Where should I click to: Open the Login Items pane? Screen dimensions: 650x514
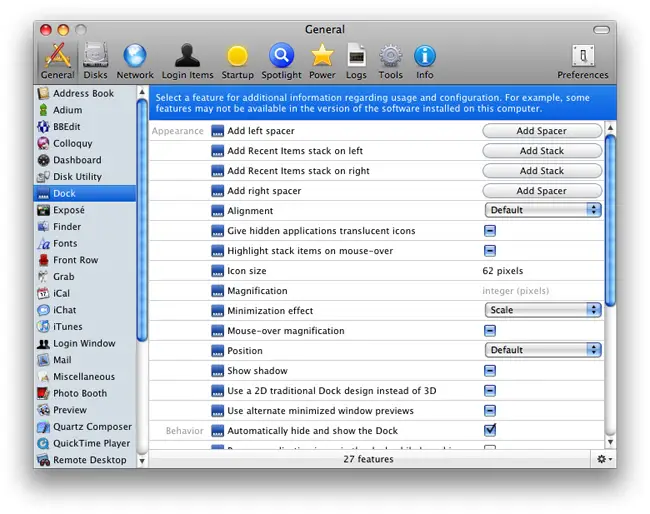[x=187, y=61]
